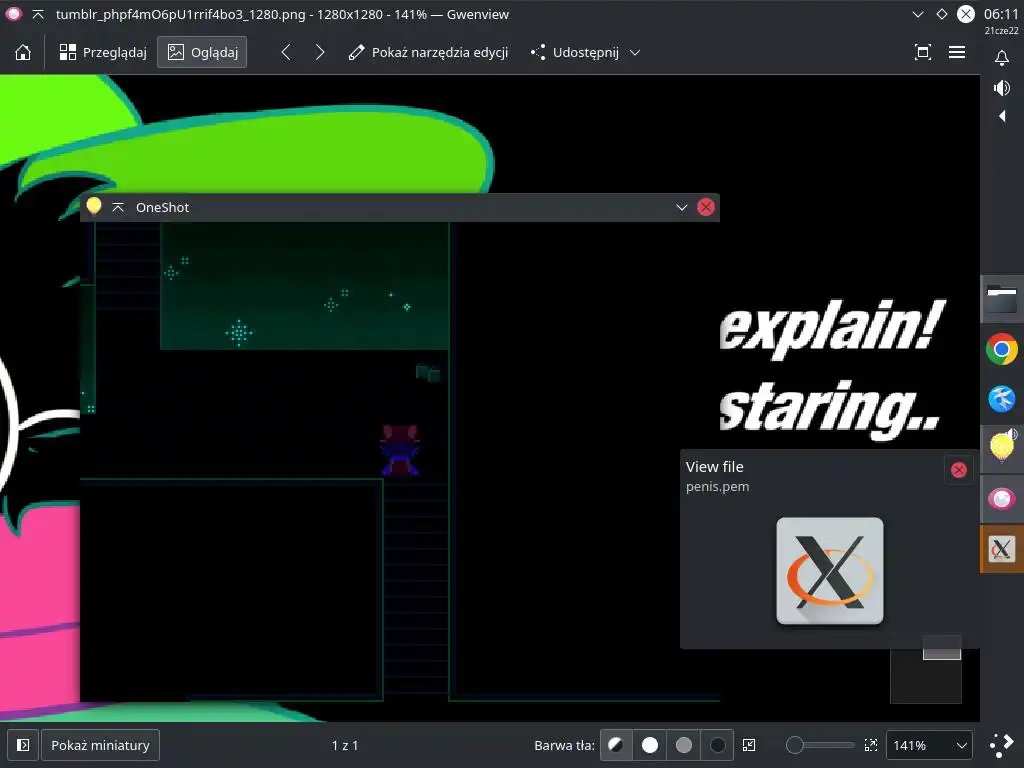
Task: Click Pokaż miniatury button
Action: [101, 745]
